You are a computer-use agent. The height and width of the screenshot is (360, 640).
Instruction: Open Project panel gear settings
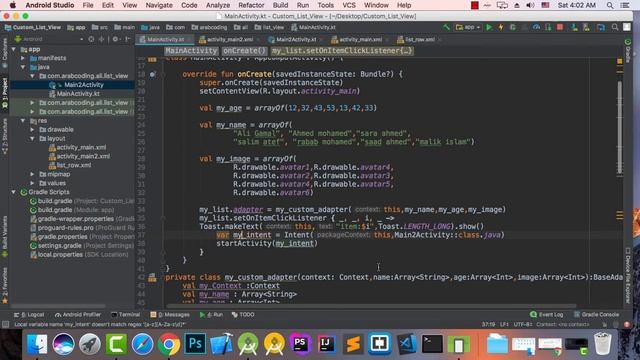pyautogui.click(x=116, y=39)
